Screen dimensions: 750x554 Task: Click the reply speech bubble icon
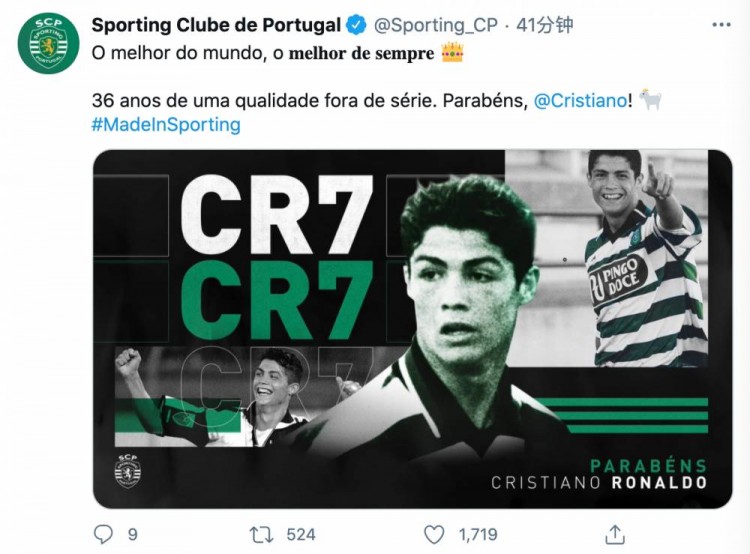[103, 534]
